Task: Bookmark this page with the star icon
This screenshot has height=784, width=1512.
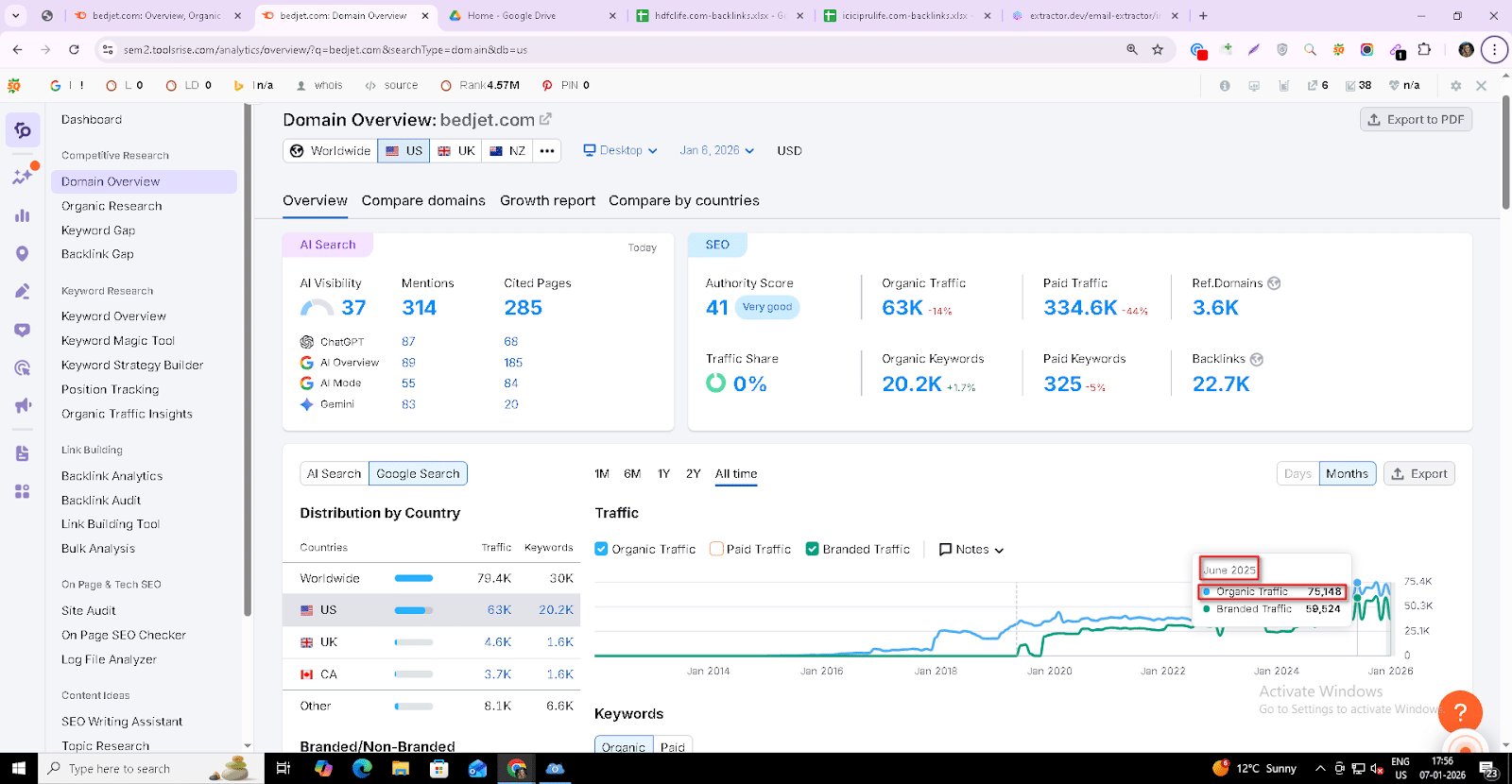Action: [x=1158, y=49]
